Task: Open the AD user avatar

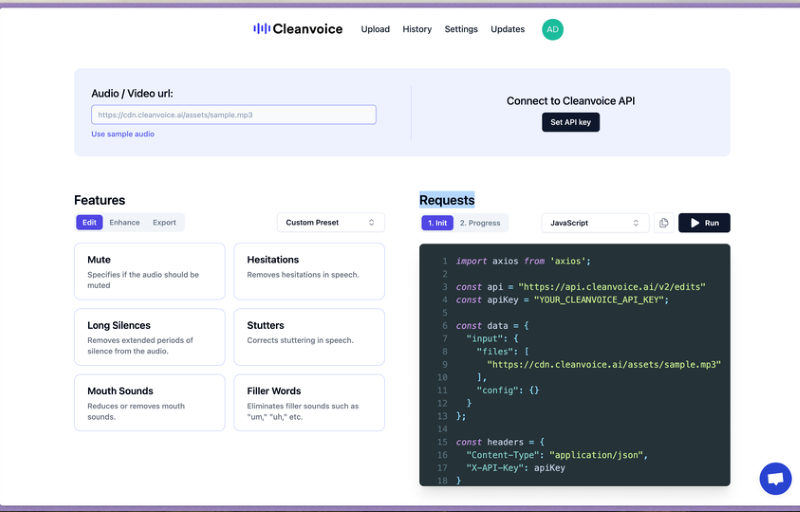Action: point(552,29)
